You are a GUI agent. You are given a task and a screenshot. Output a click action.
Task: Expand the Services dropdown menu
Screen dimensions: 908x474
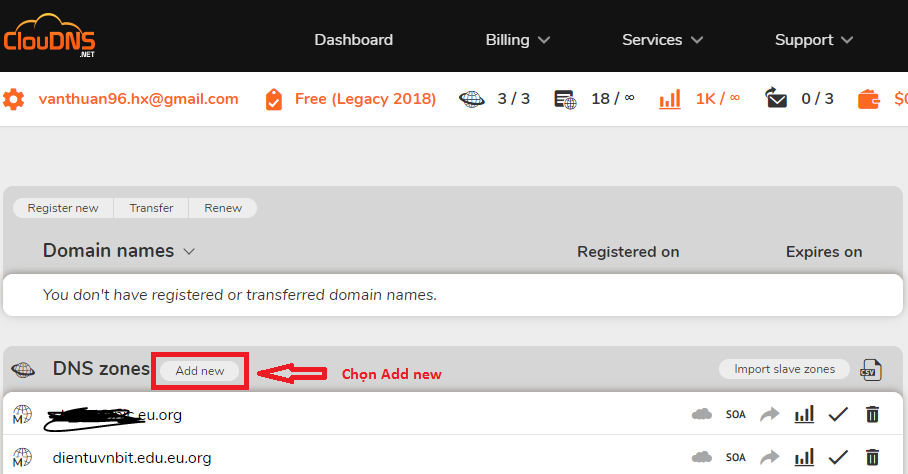(662, 40)
